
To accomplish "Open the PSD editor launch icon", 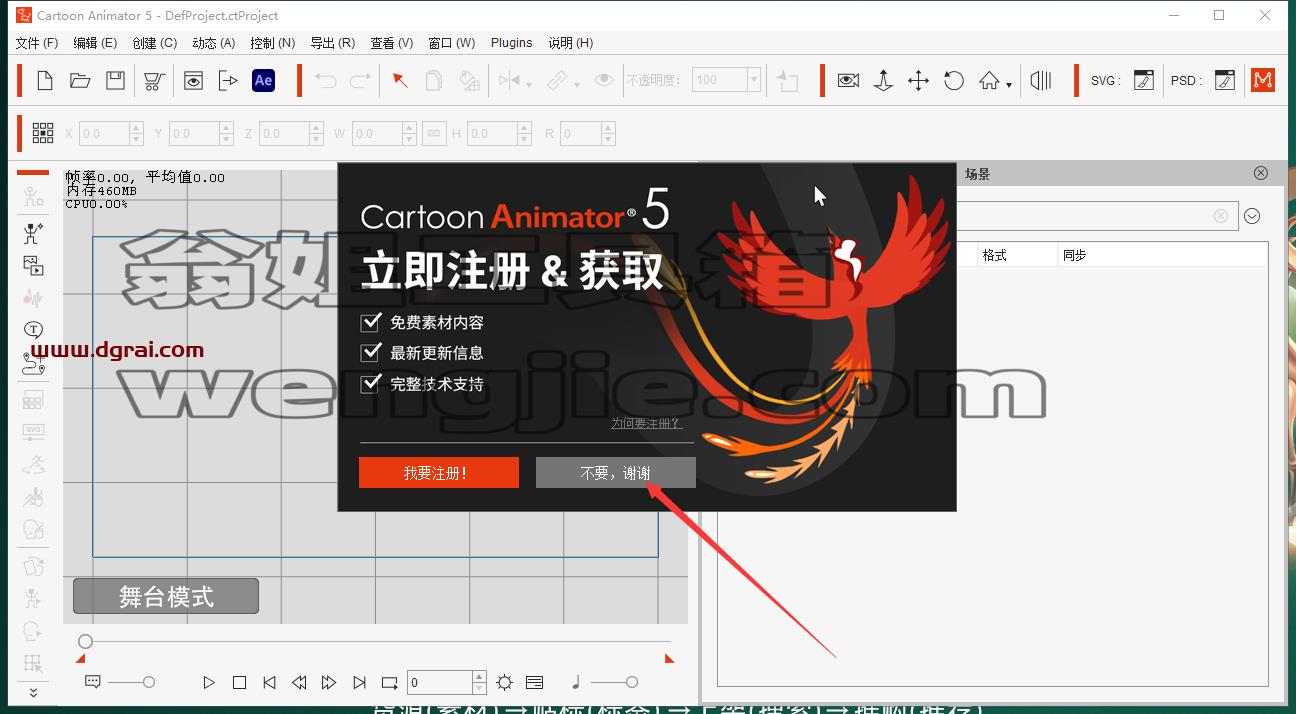I will (1225, 81).
